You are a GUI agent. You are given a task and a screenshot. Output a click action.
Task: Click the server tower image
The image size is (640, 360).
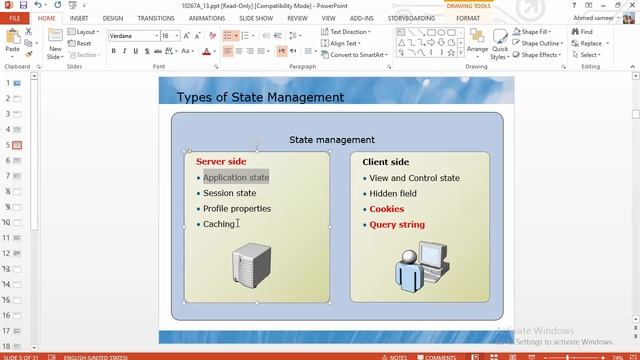pyautogui.click(x=251, y=265)
